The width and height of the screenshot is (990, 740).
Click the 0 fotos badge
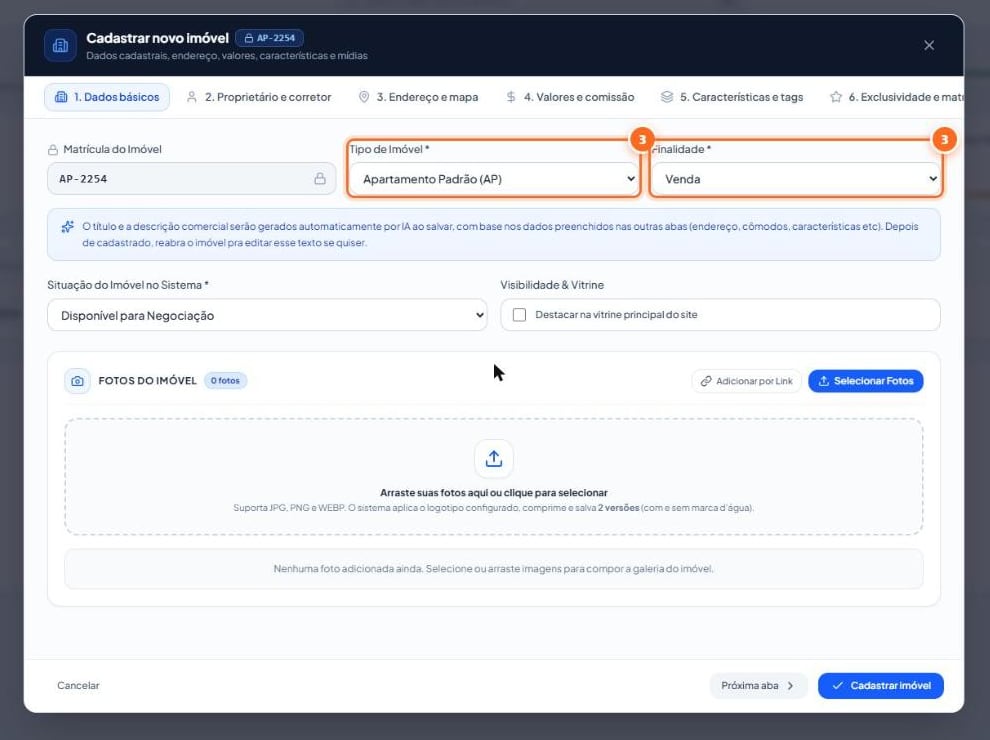(225, 381)
